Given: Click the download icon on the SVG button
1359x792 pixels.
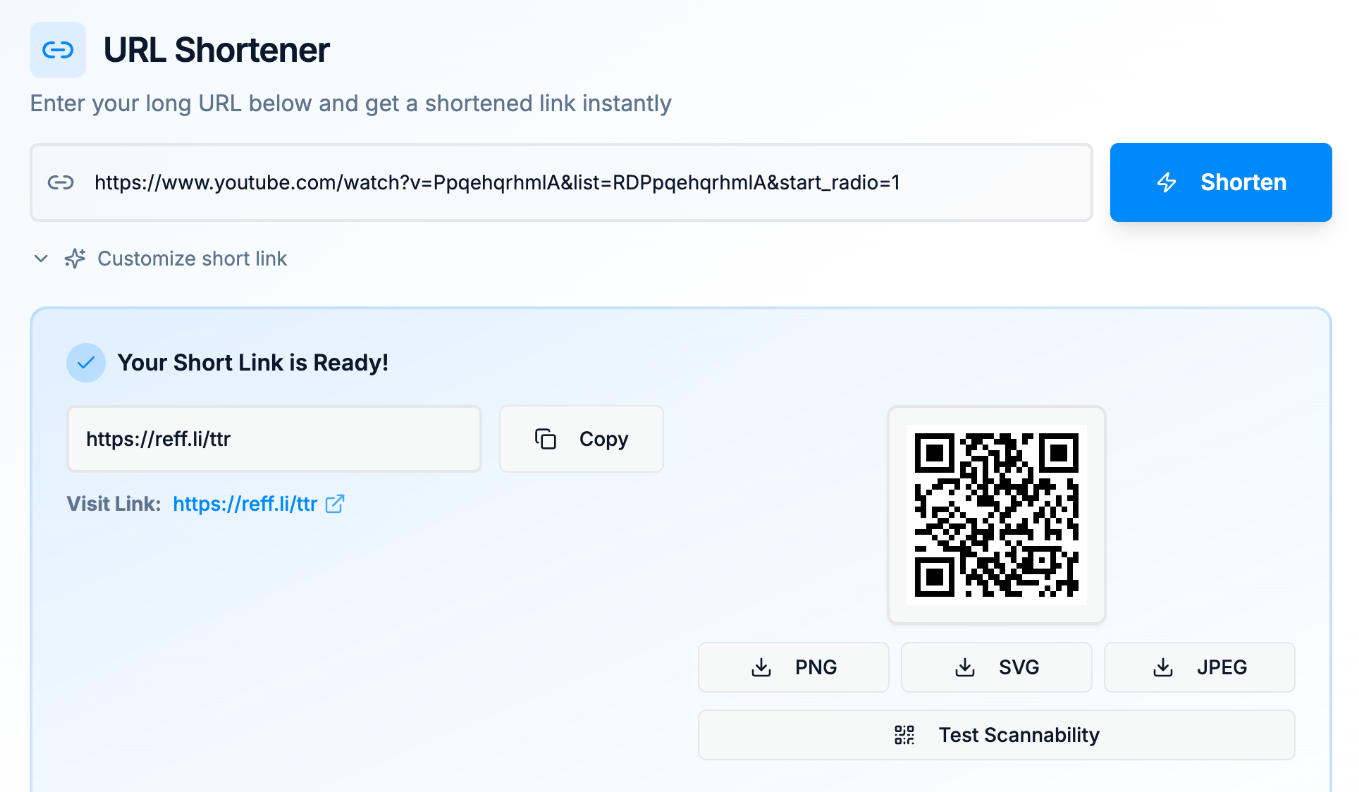Looking at the screenshot, I should point(966,667).
